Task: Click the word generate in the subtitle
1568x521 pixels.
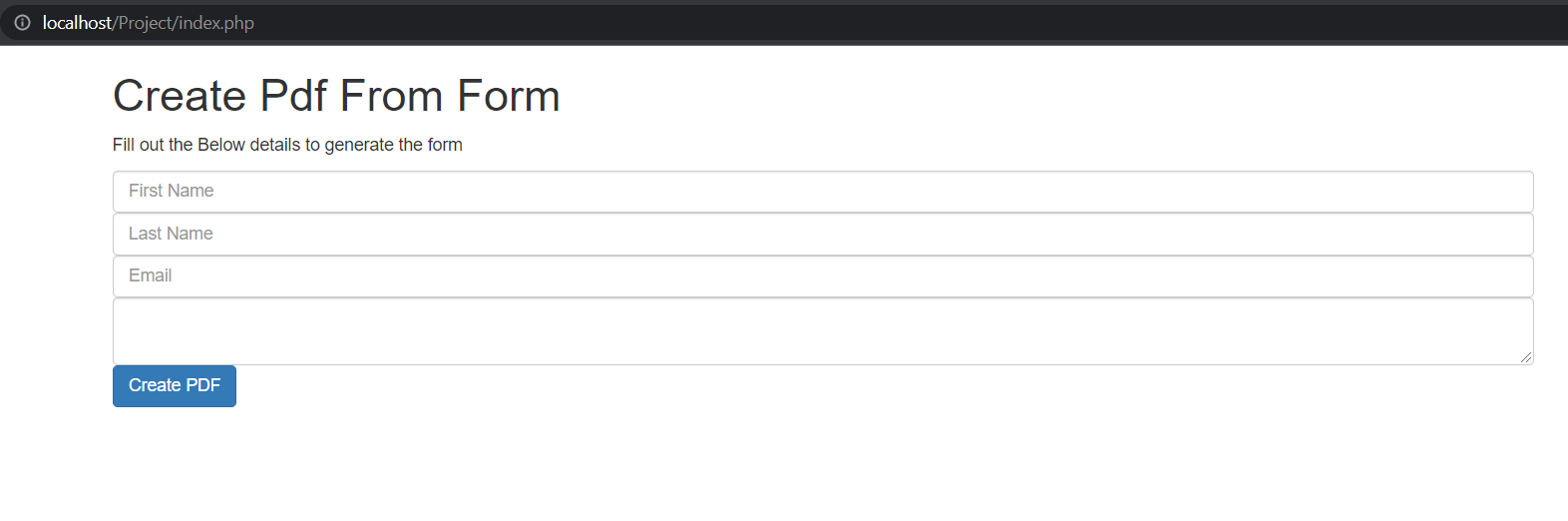Action: [359, 145]
